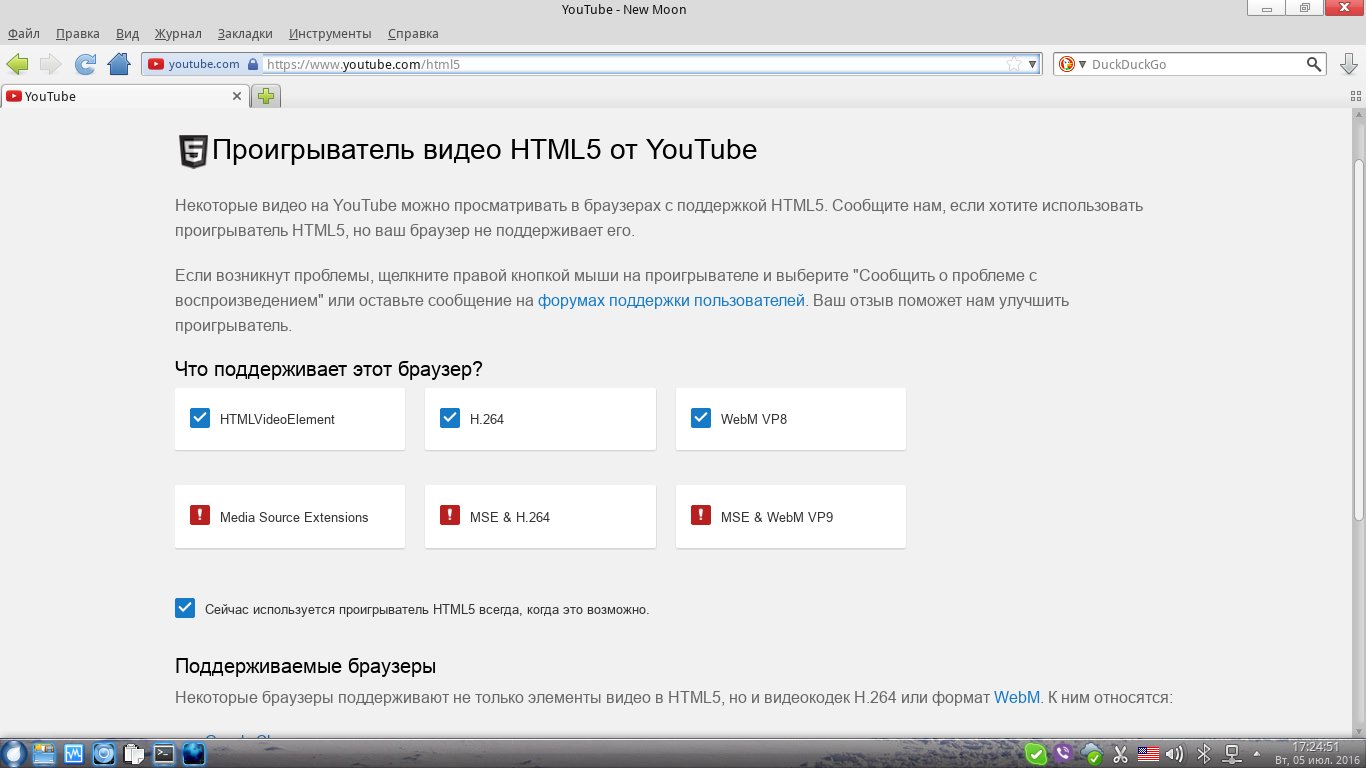The height and width of the screenshot is (768, 1366).
Task: Reload the page with the refresh icon
Action: (x=86, y=64)
